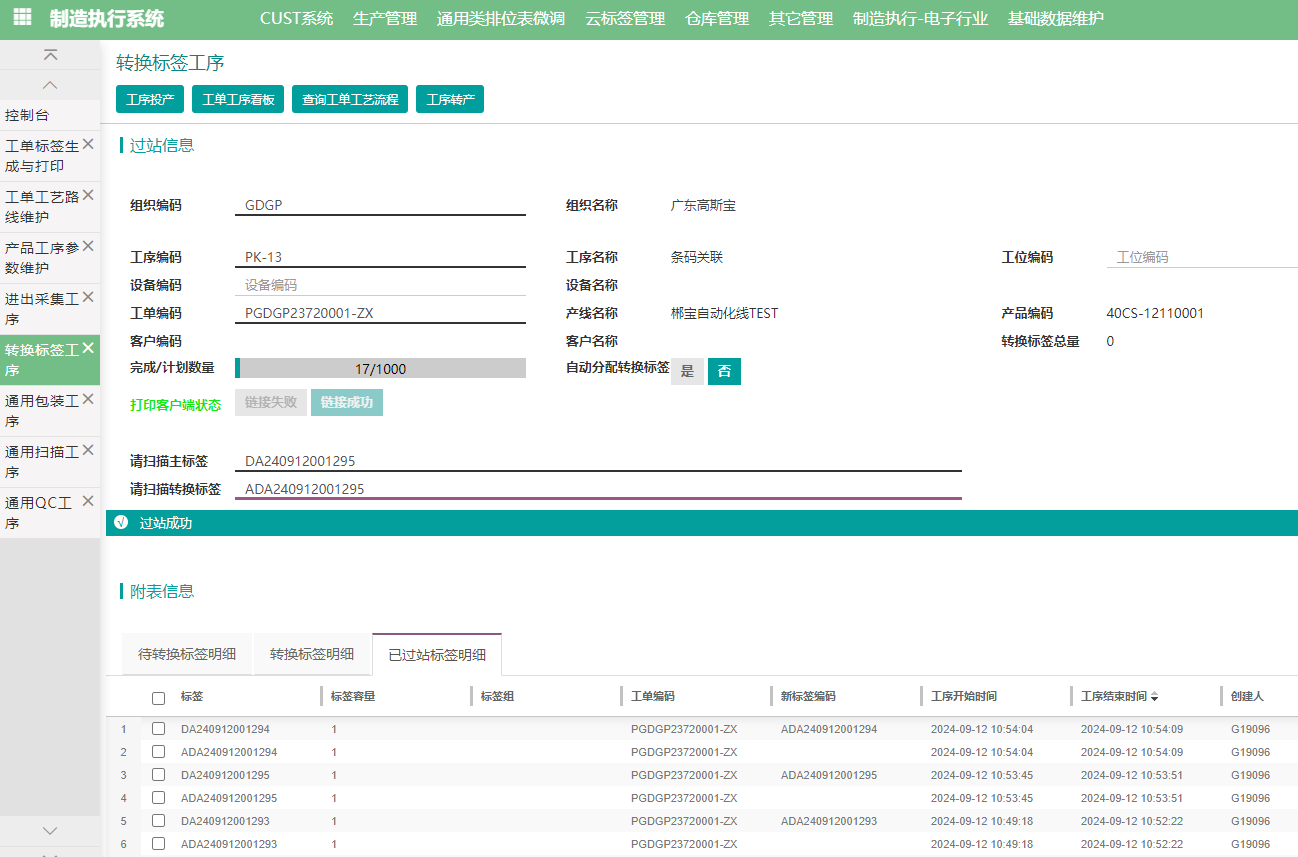Click the 标签容量 column header
The height and width of the screenshot is (857, 1298).
353,696
